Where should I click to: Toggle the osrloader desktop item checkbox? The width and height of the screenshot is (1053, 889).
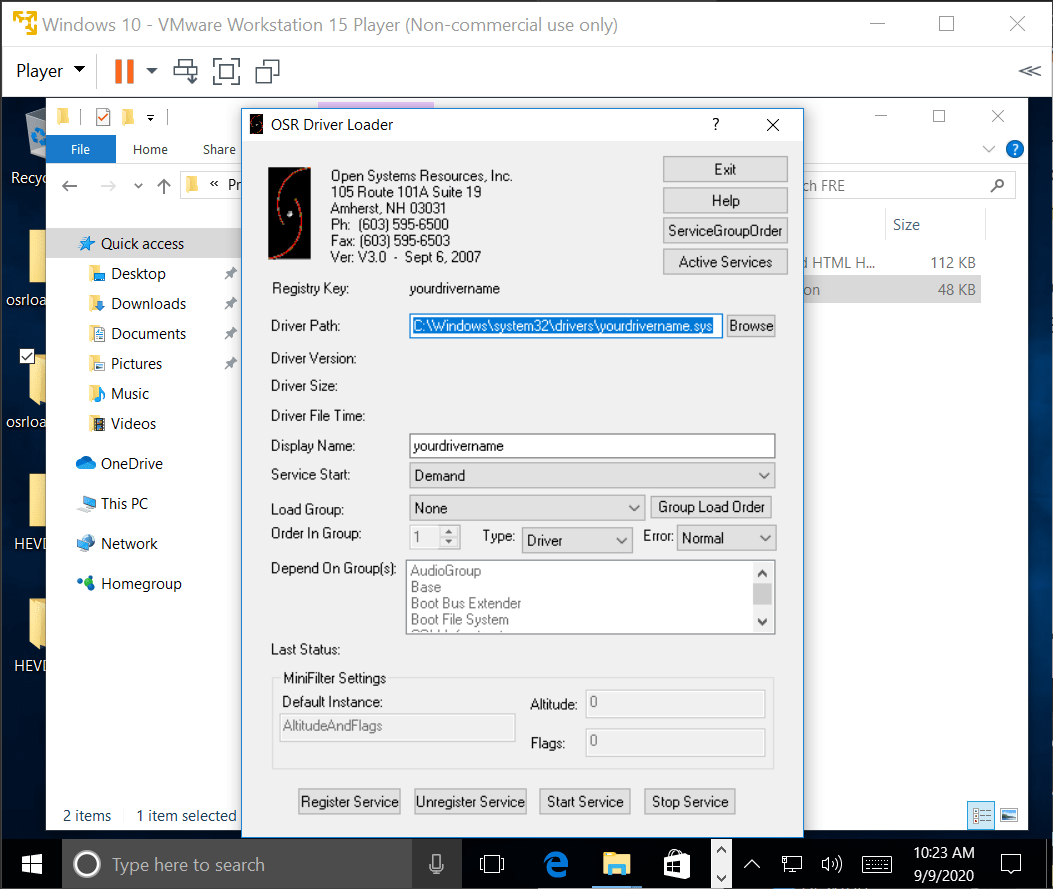coord(27,356)
